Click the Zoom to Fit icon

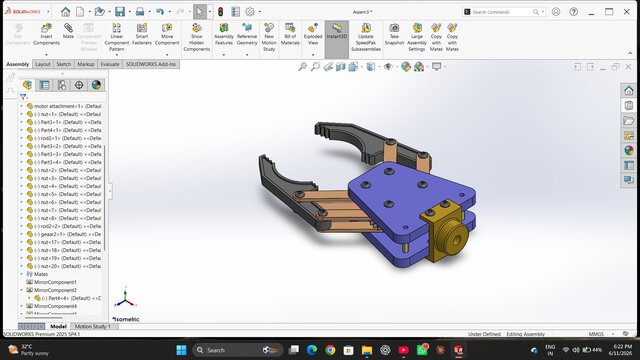(302, 67)
